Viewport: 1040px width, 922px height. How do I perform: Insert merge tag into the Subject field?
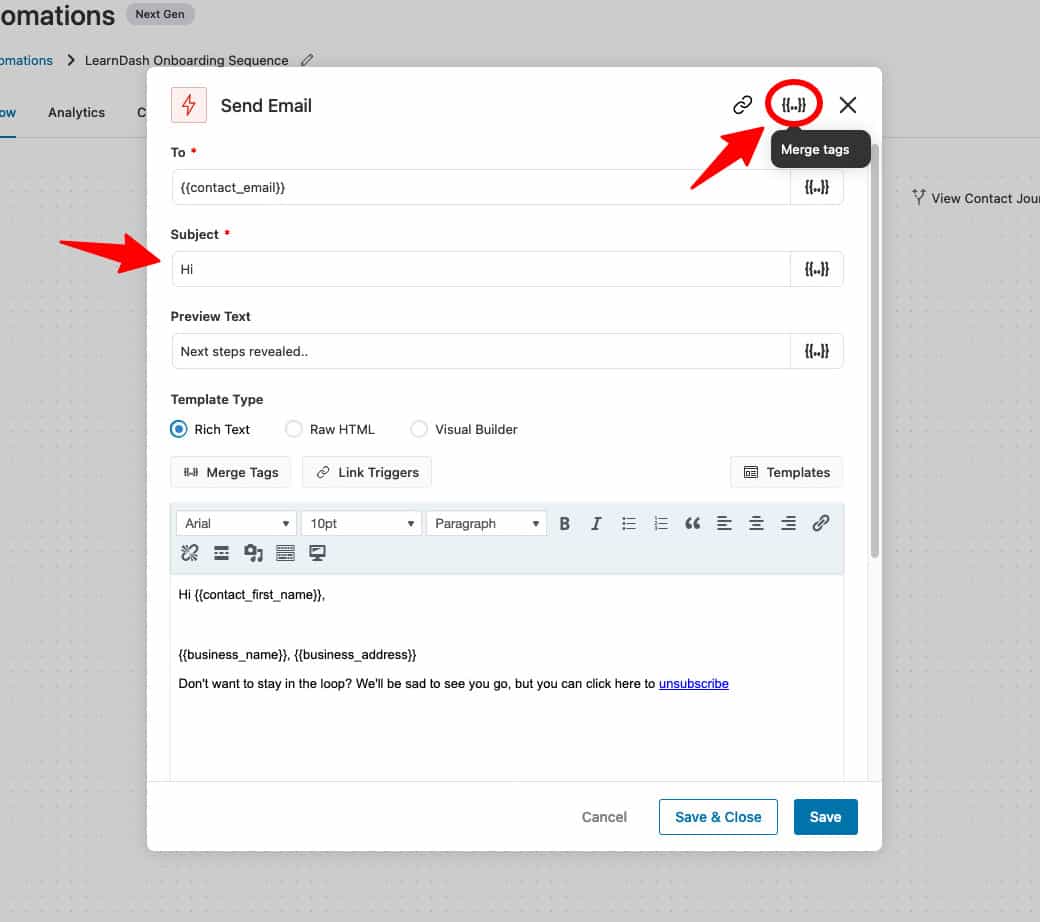pos(817,268)
